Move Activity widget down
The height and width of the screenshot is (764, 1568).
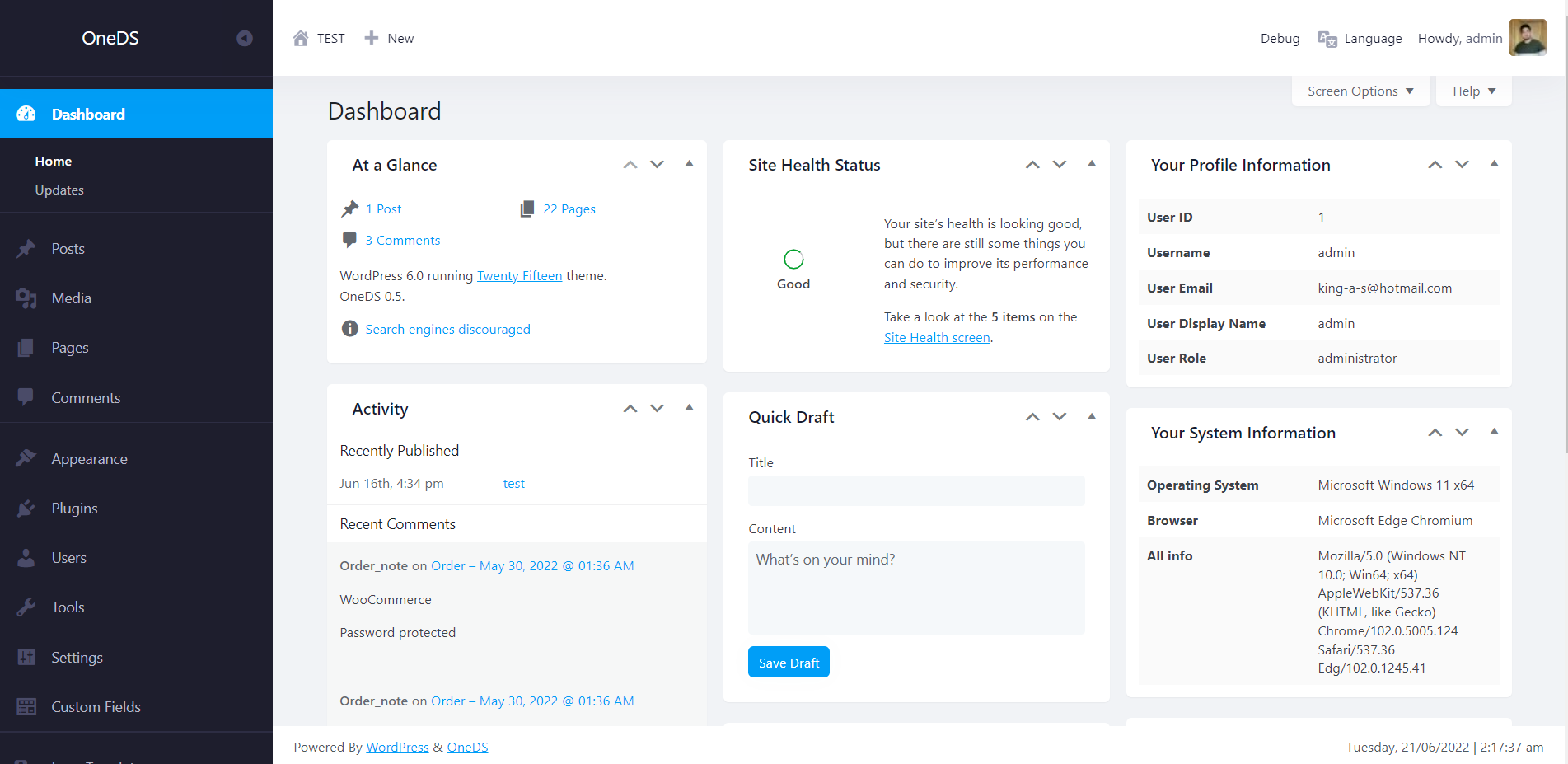[x=657, y=409]
